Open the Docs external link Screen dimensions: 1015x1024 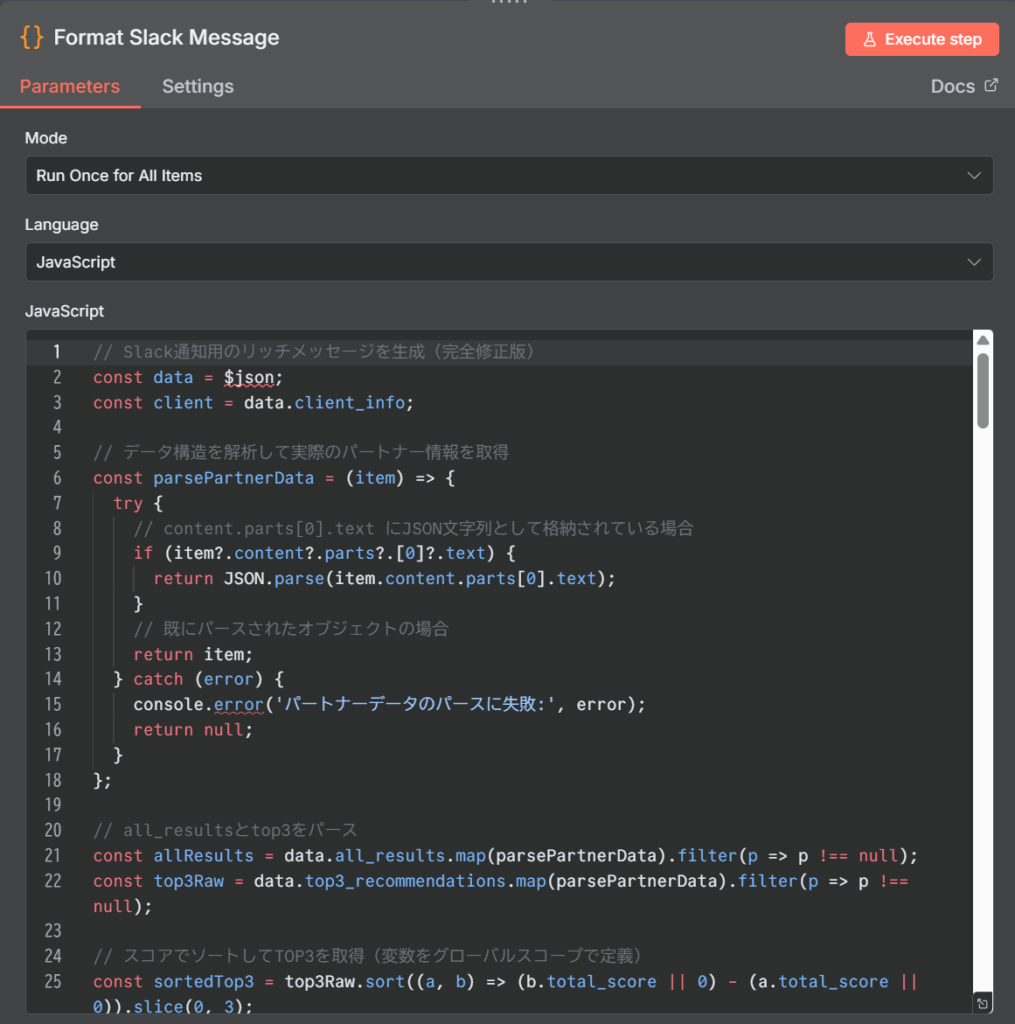tap(964, 86)
